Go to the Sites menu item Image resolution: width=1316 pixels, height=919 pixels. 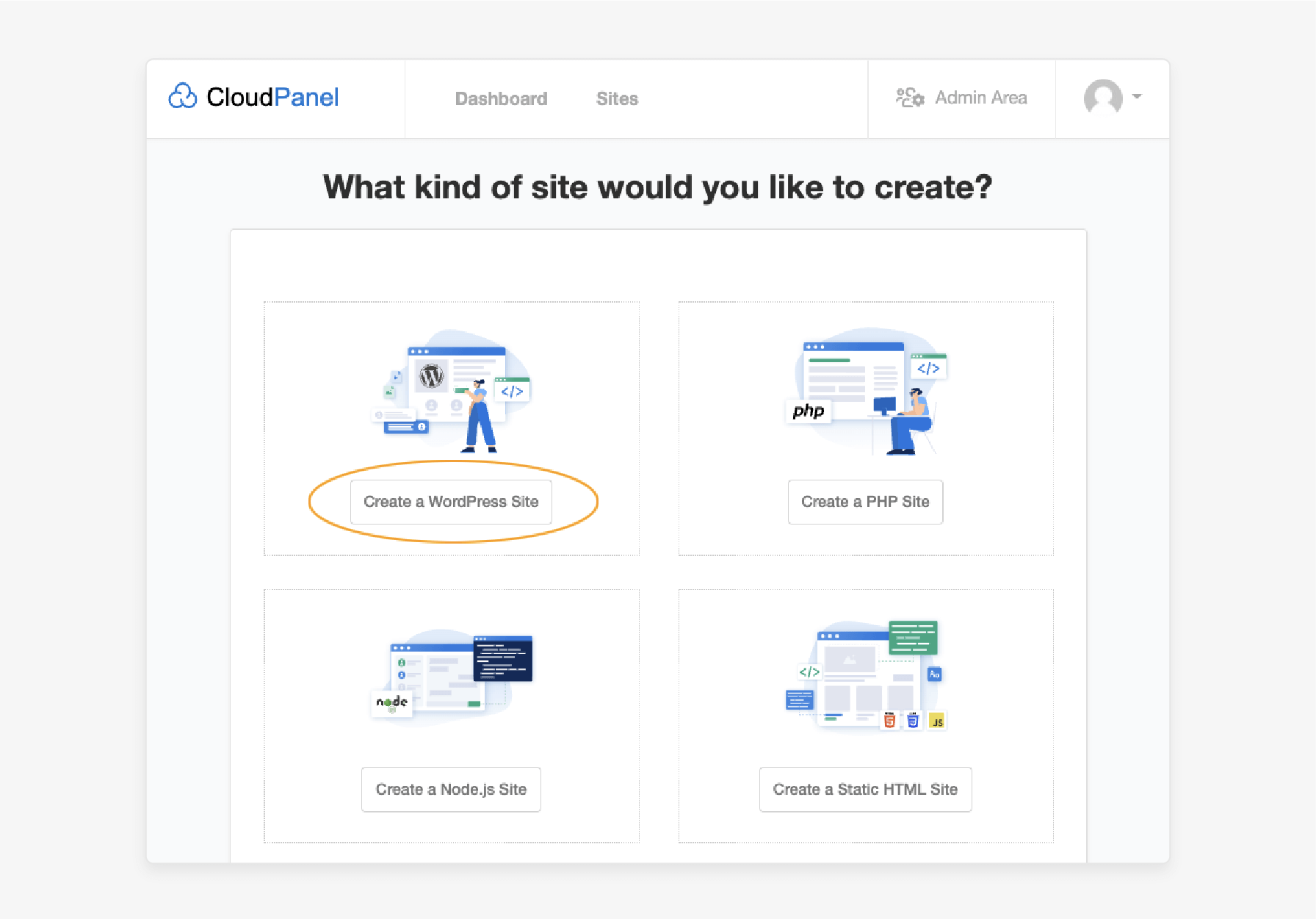(617, 98)
